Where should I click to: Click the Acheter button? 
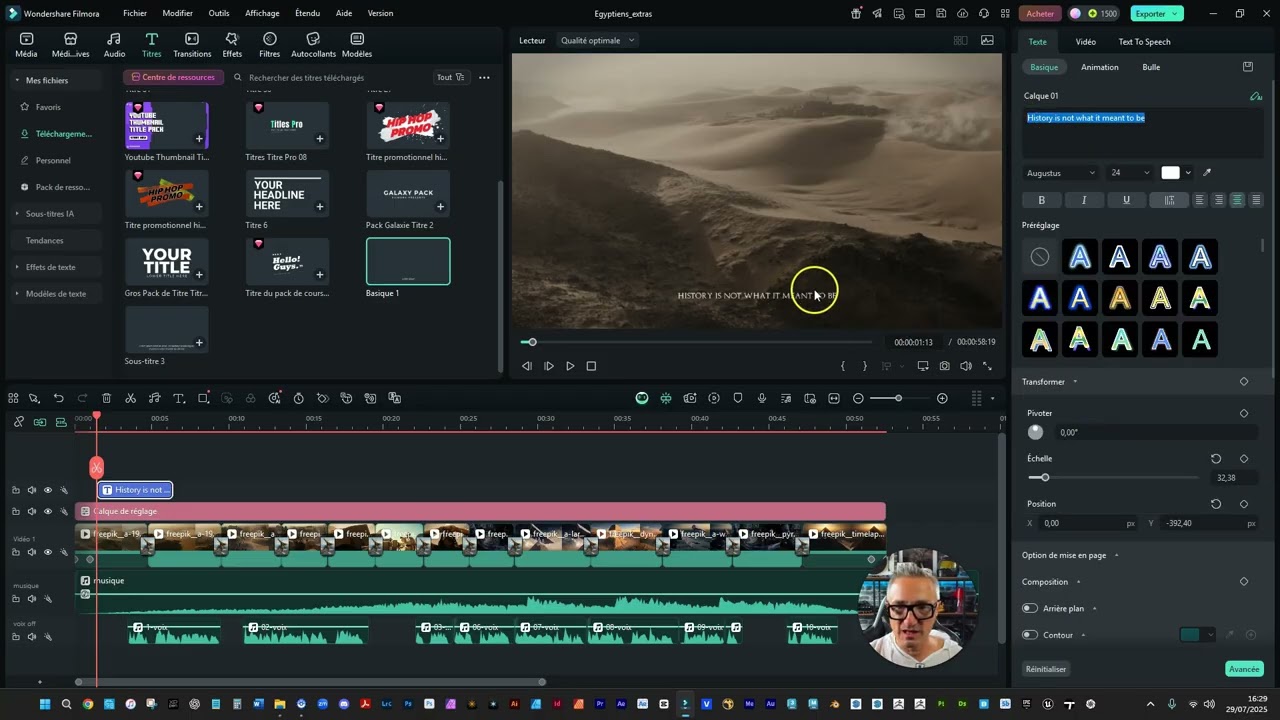(1040, 14)
